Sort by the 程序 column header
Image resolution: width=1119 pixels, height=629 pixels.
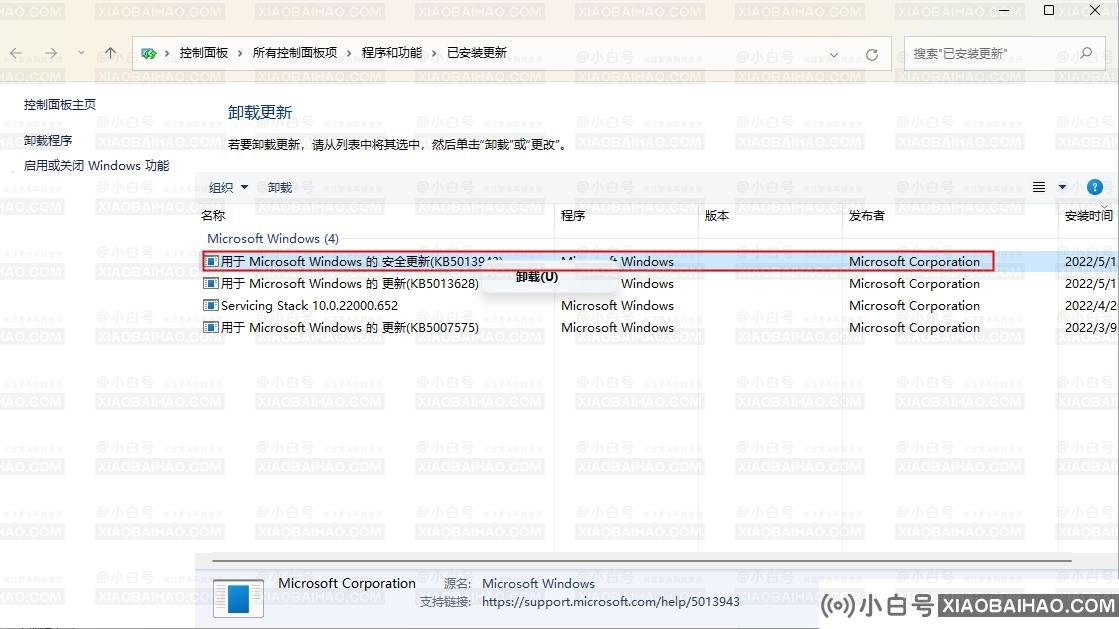(x=573, y=216)
